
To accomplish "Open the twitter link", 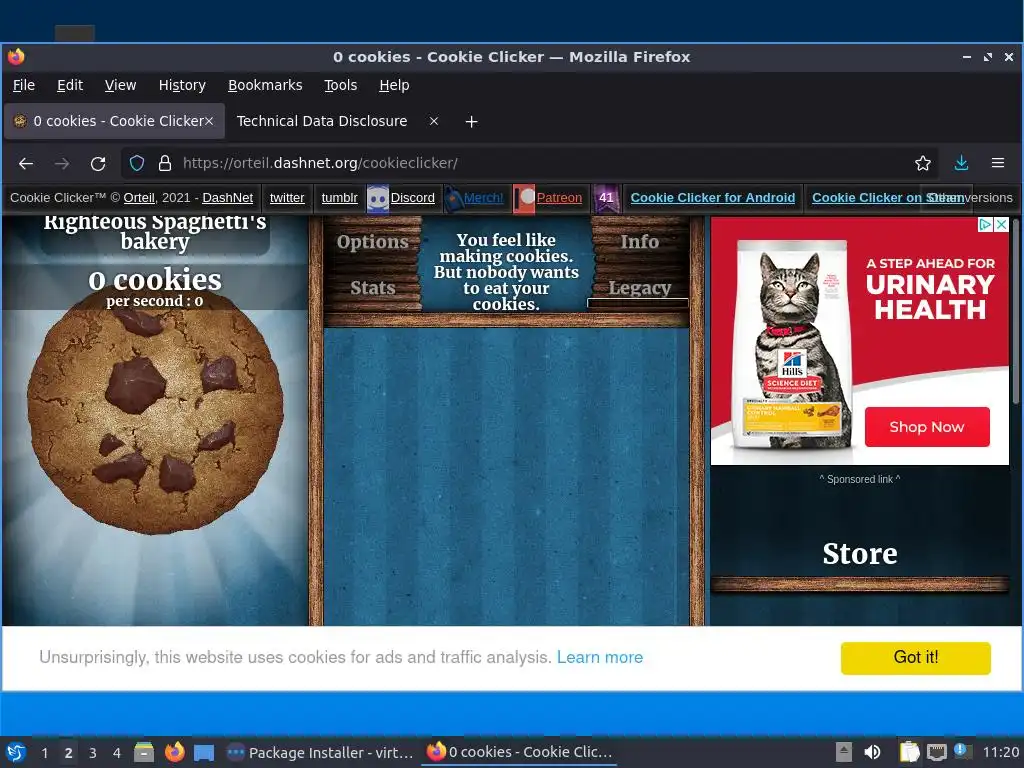I will coord(287,198).
